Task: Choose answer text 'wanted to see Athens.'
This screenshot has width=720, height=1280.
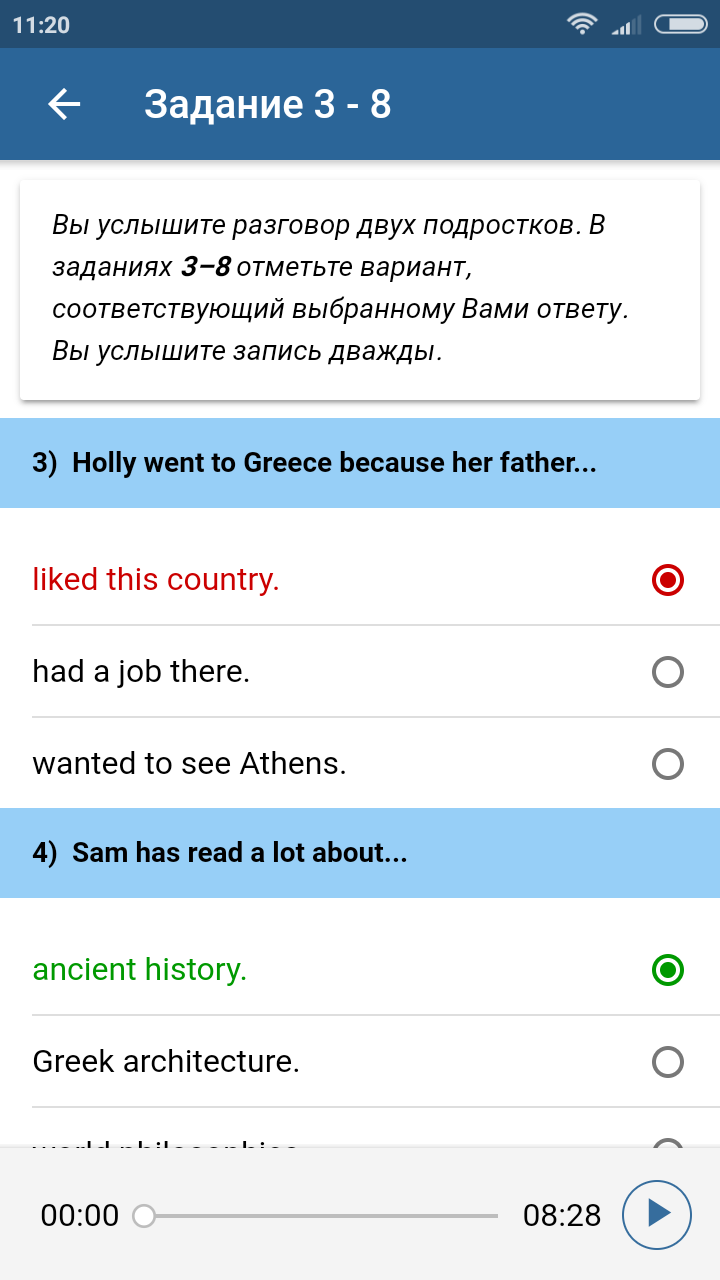Action: point(189,764)
